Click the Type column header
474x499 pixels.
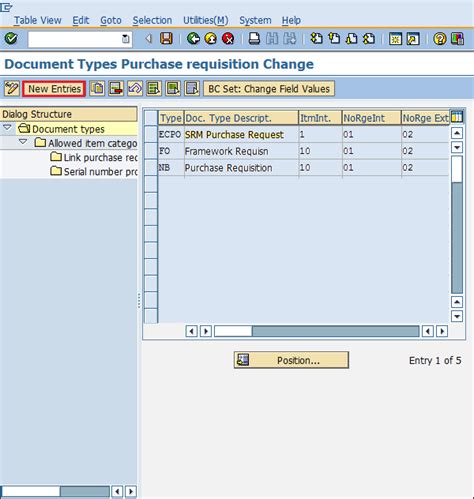[x=171, y=118]
